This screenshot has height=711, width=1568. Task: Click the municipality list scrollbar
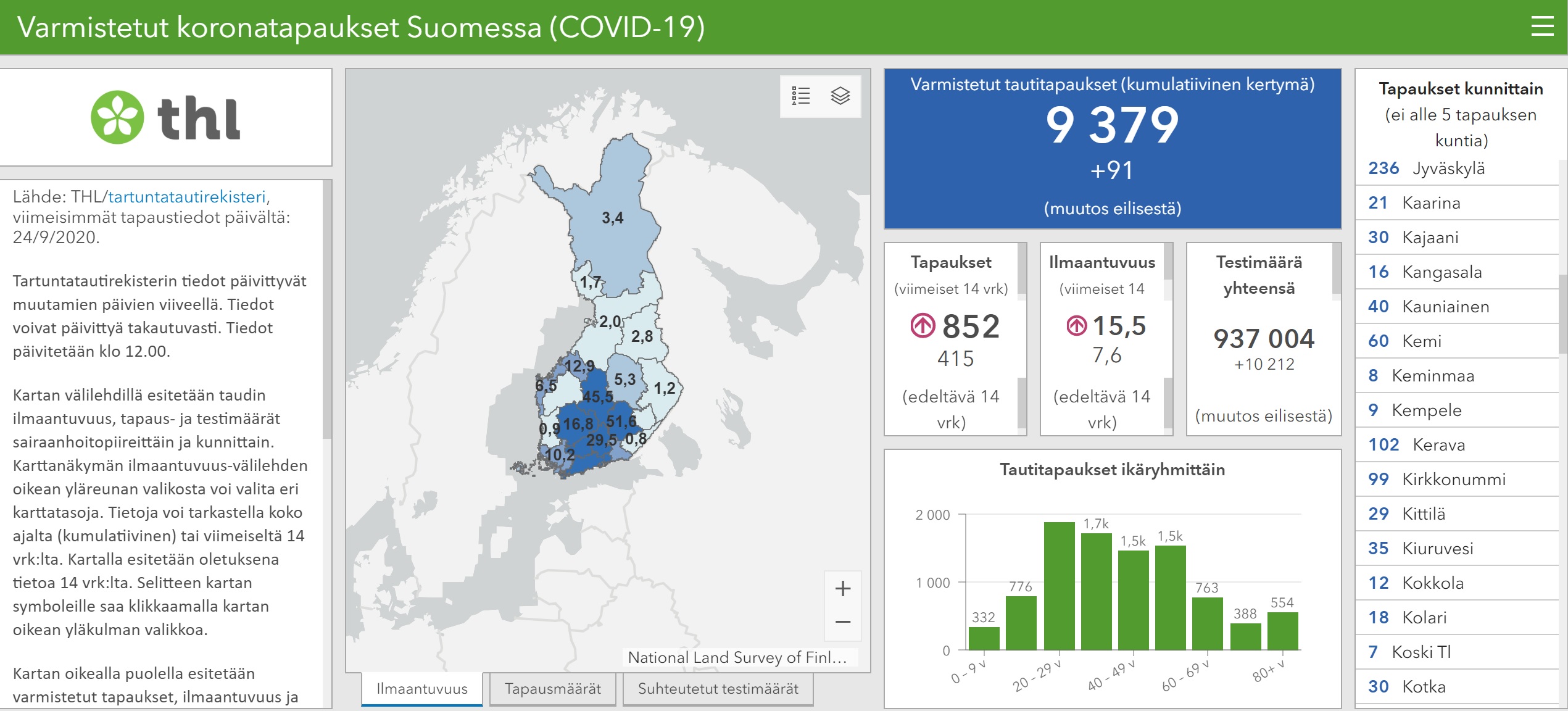1562,315
